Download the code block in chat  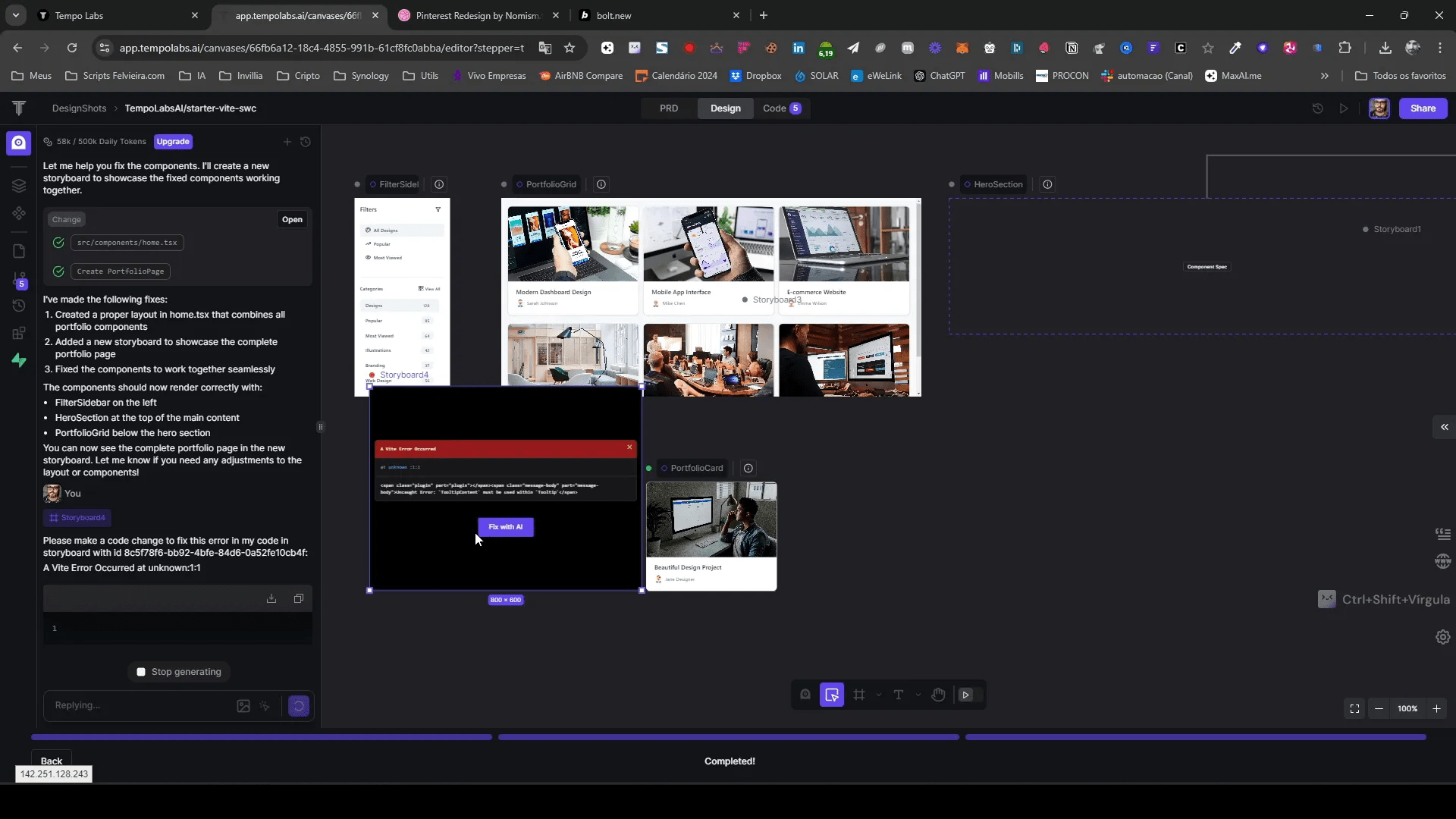pos(271,598)
